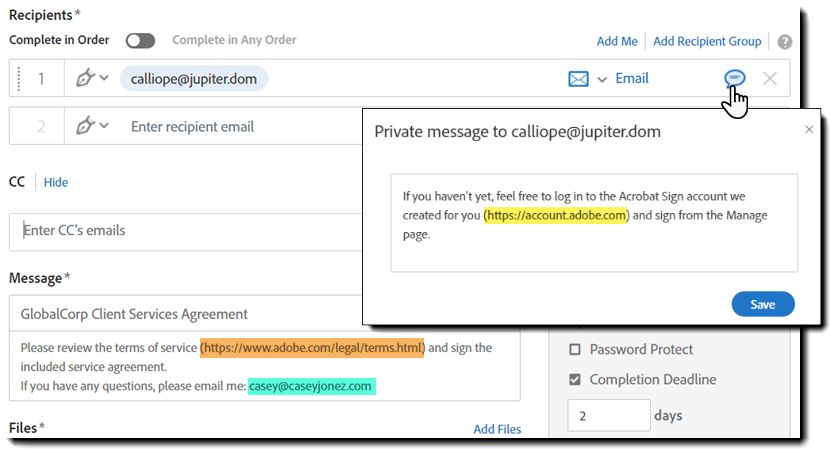The width and height of the screenshot is (830, 449).
Task: Remove recipient calliope@jupiter.dom with X icon
Action: tap(769, 78)
